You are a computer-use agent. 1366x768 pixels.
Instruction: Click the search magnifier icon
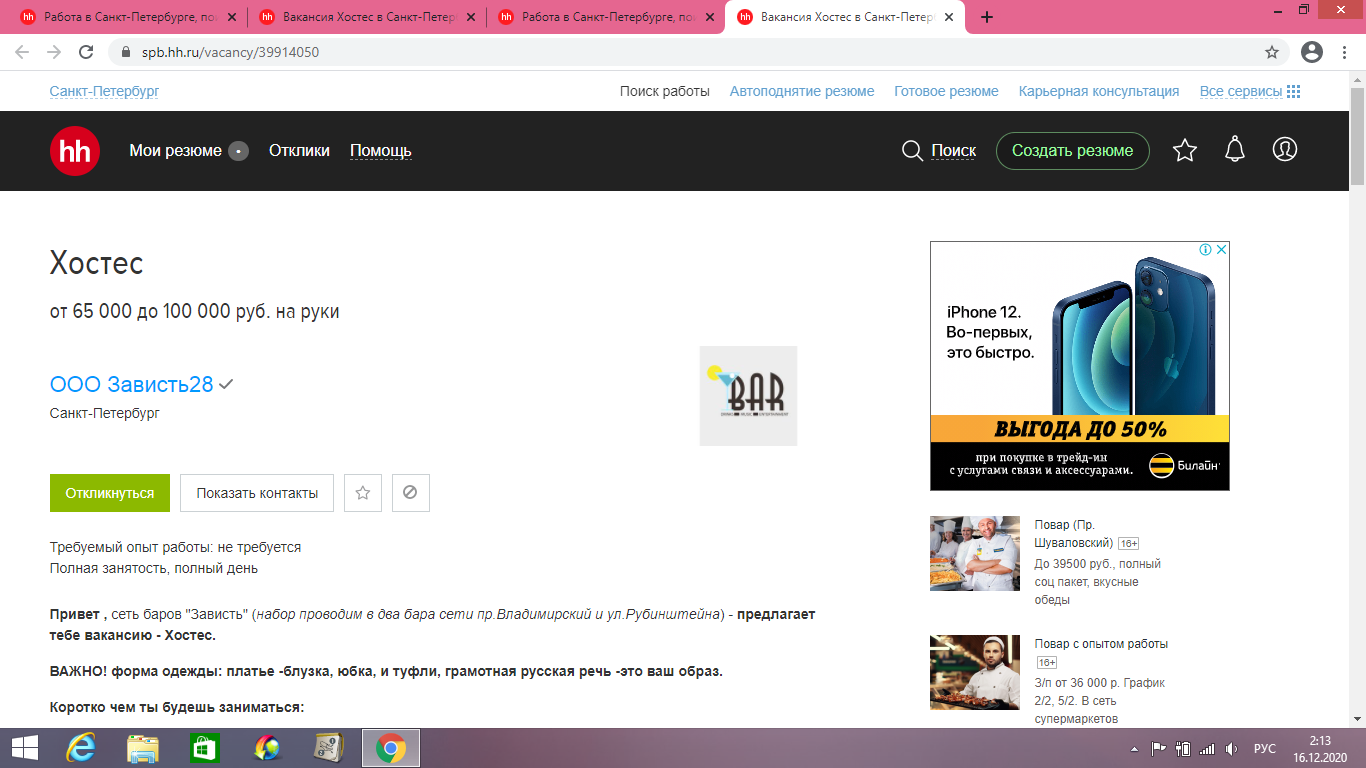tap(912, 151)
